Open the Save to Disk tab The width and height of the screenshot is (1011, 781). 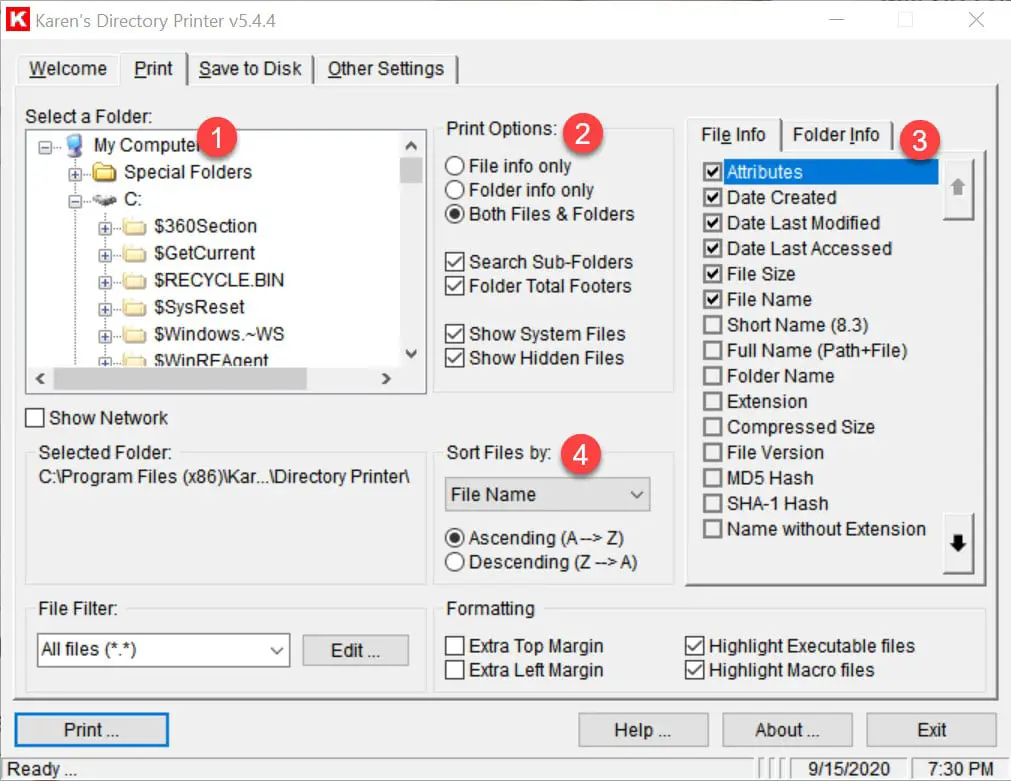click(x=250, y=69)
